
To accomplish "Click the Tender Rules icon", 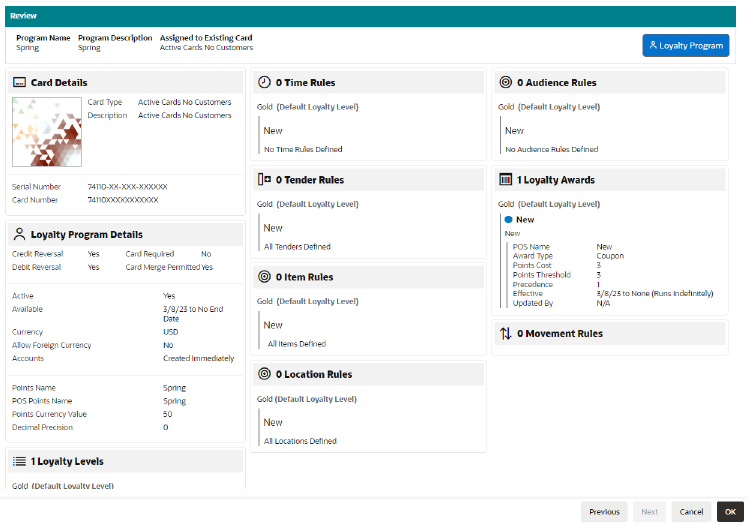I will 264,179.
